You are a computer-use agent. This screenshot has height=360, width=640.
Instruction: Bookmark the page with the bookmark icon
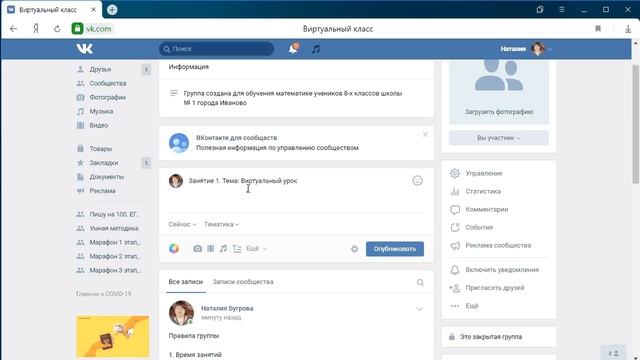coord(598,29)
